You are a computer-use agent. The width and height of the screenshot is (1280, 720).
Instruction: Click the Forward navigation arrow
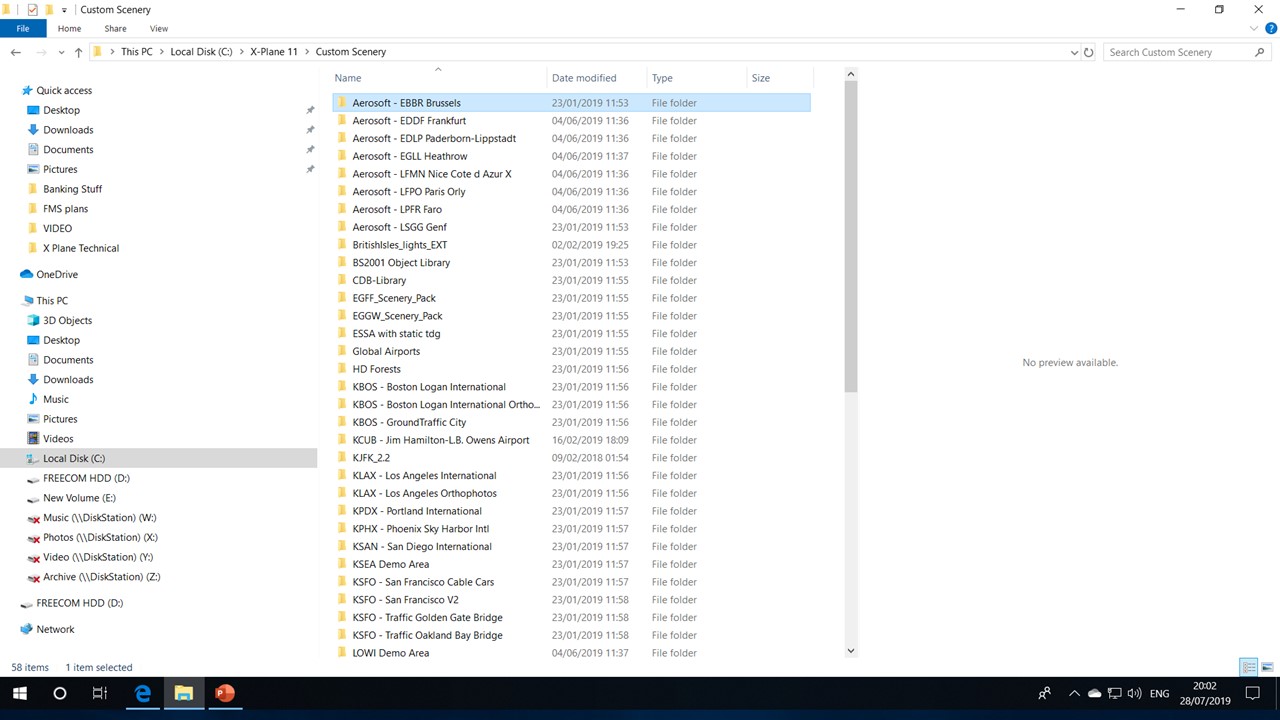coord(41,52)
